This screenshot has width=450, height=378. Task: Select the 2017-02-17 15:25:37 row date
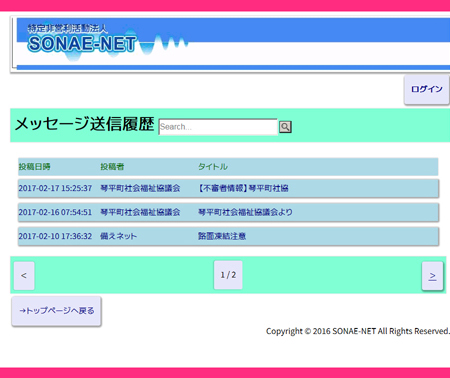[x=55, y=188]
